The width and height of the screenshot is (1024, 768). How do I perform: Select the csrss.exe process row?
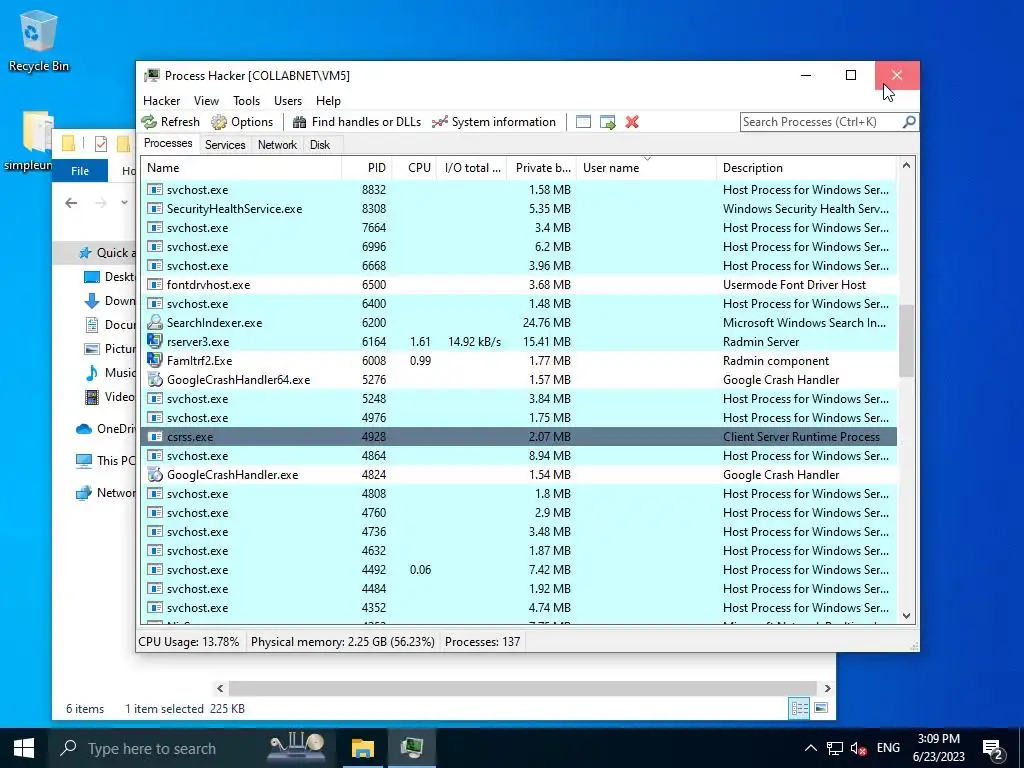pos(519,436)
